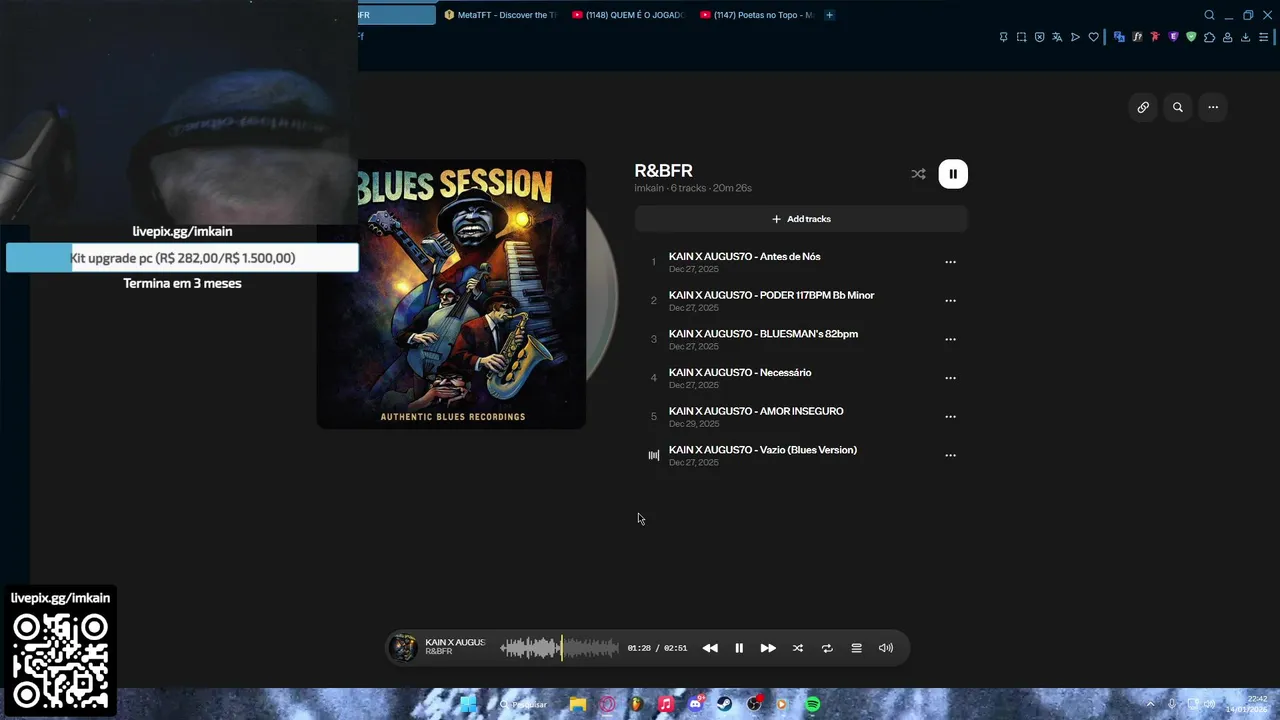Click the heart bookmark icon in toolbar

pos(1093,37)
